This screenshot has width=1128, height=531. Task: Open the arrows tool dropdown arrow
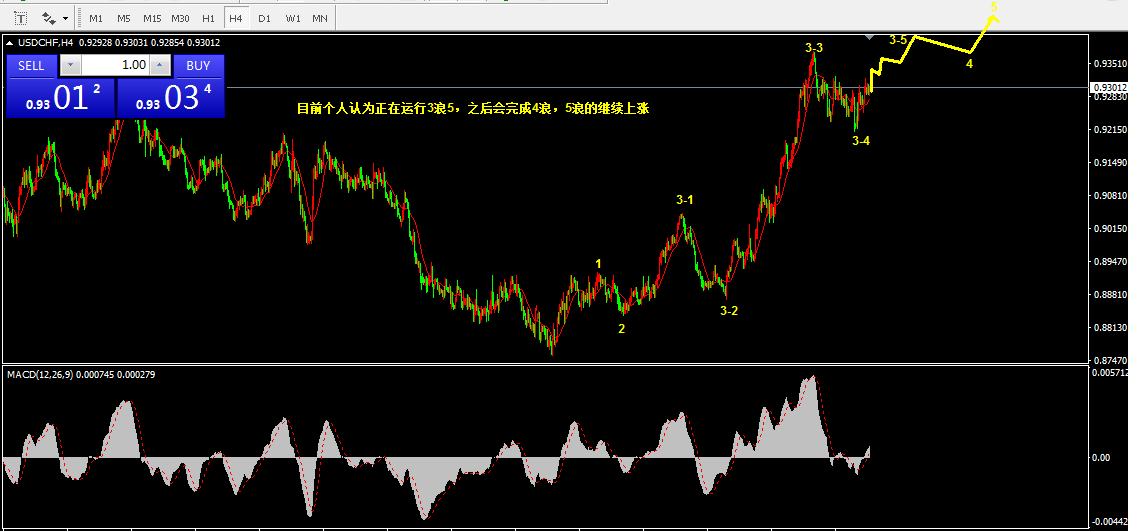point(65,17)
